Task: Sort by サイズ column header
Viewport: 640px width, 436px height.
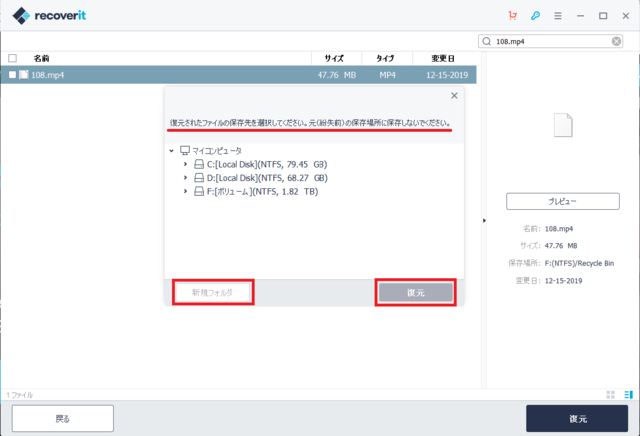Action: pos(334,58)
